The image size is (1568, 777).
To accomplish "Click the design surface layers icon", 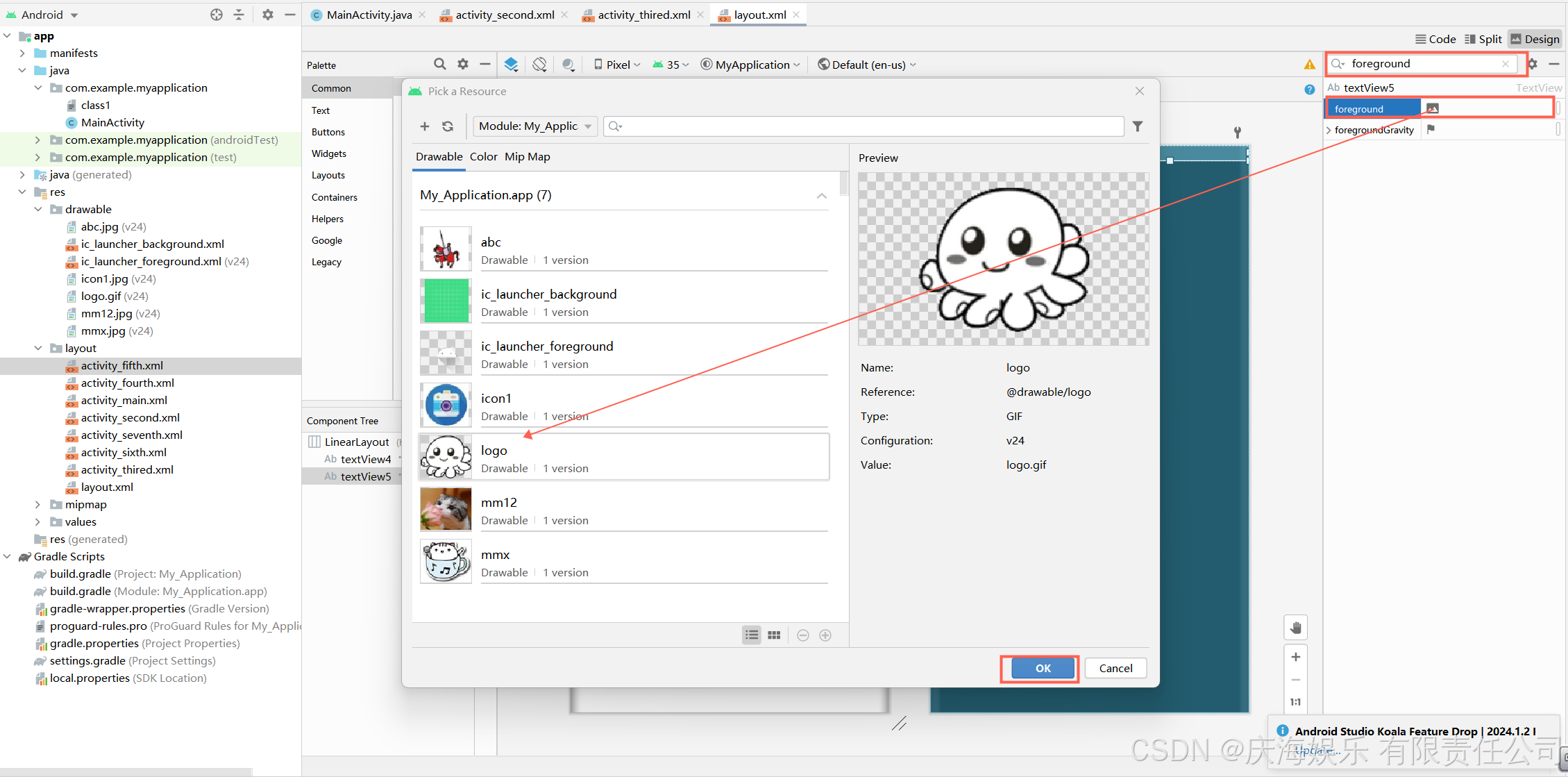I will point(511,65).
